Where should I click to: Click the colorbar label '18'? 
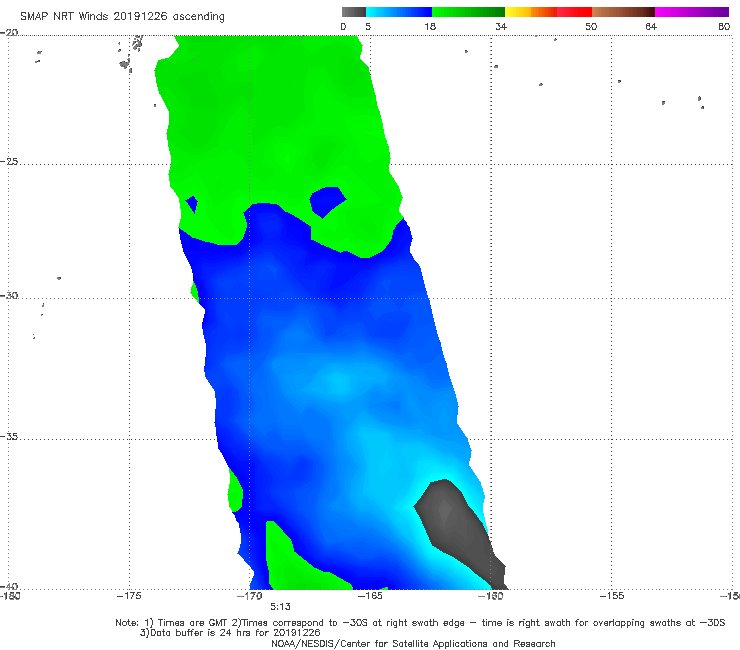[430, 26]
